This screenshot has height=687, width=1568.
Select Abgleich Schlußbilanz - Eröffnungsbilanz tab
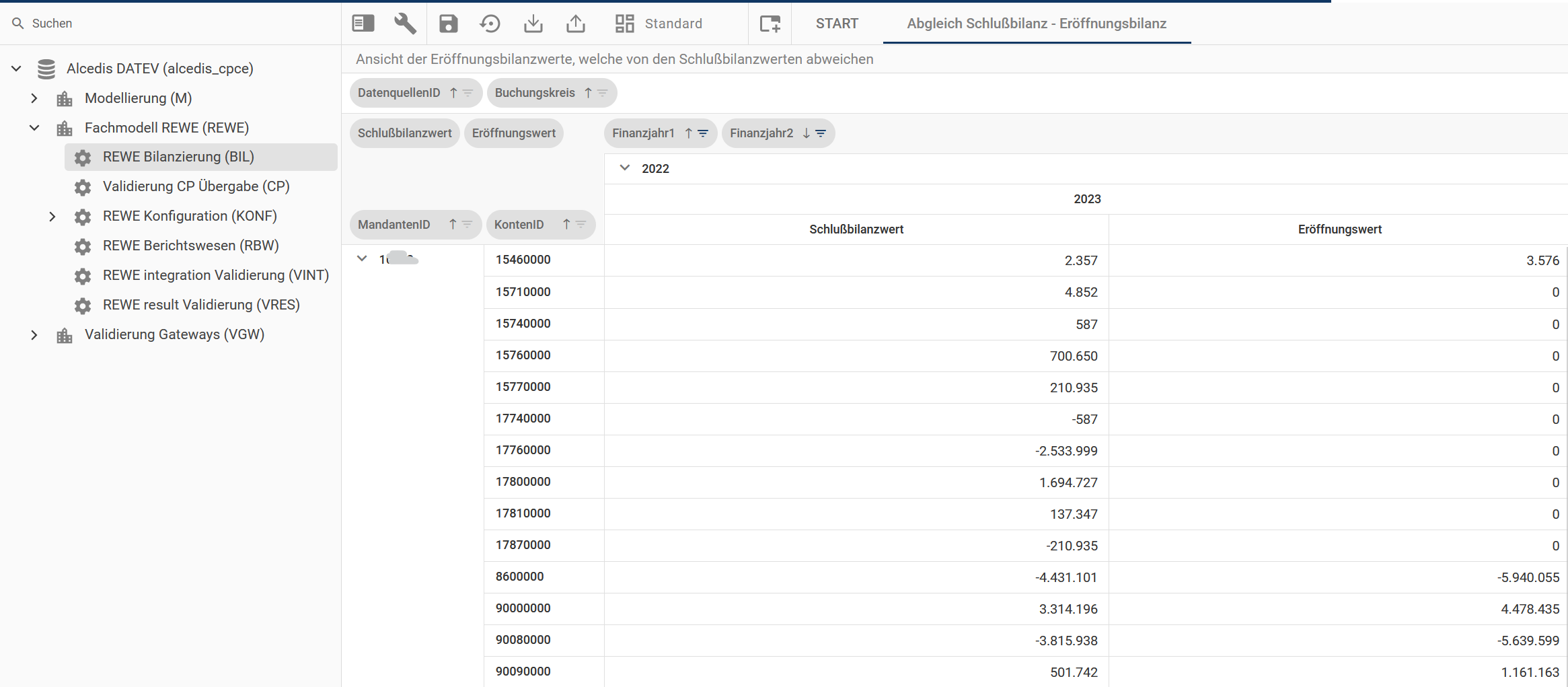click(x=1037, y=24)
